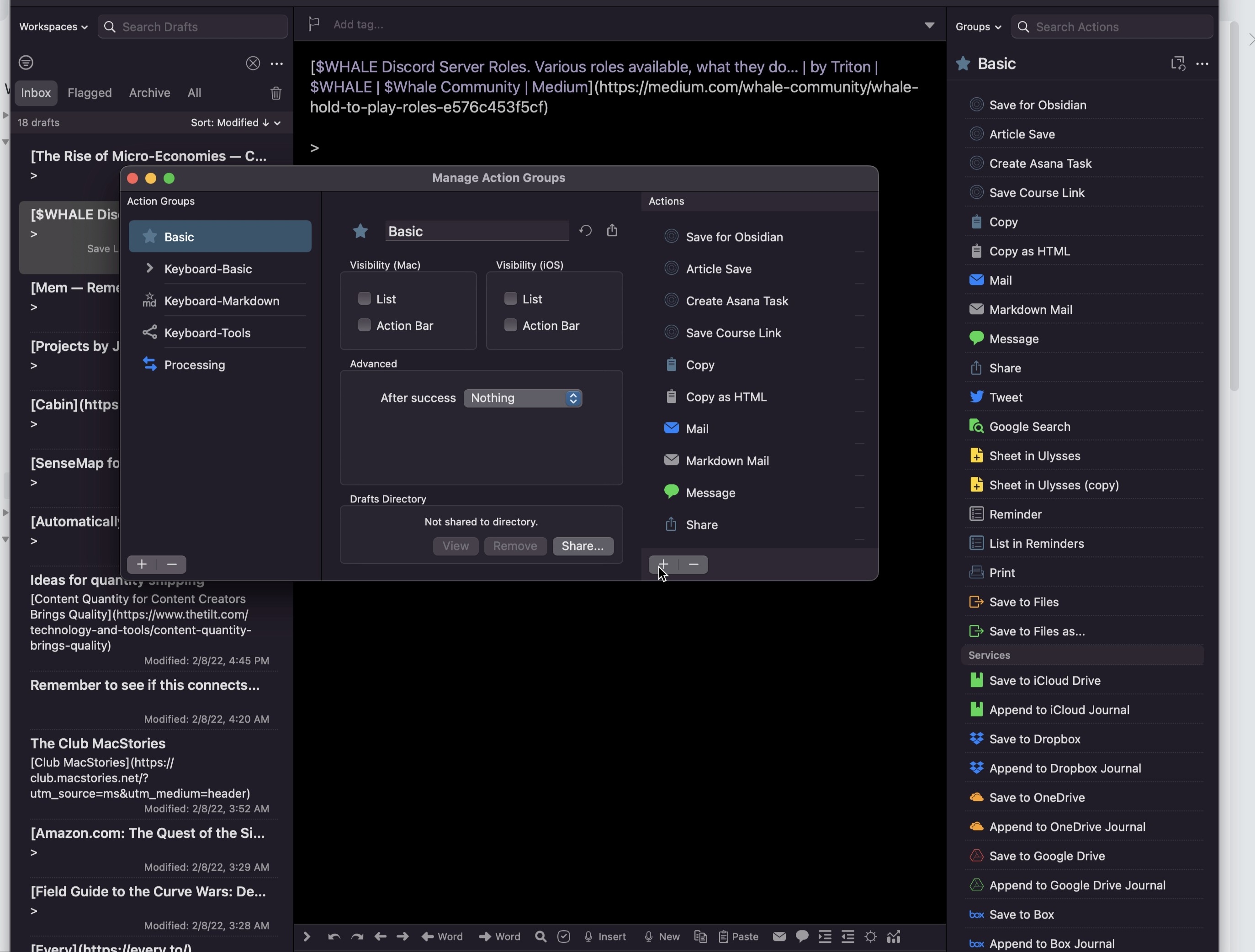Remove selected action group with minus button
The height and width of the screenshot is (952, 1255).
point(172,564)
